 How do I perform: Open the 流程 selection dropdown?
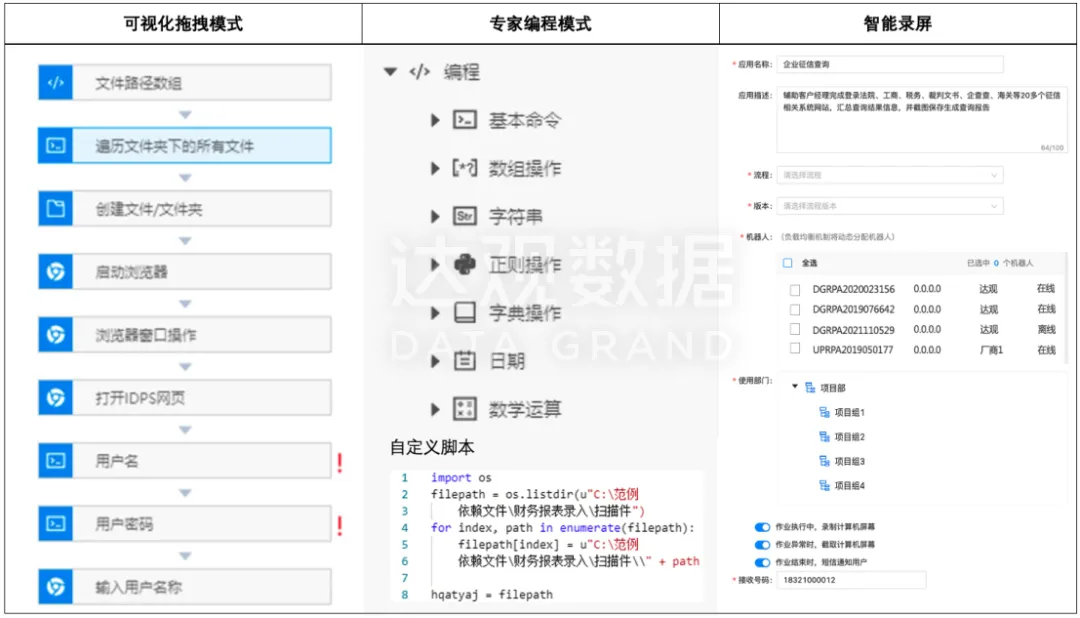(x=889, y=175)
